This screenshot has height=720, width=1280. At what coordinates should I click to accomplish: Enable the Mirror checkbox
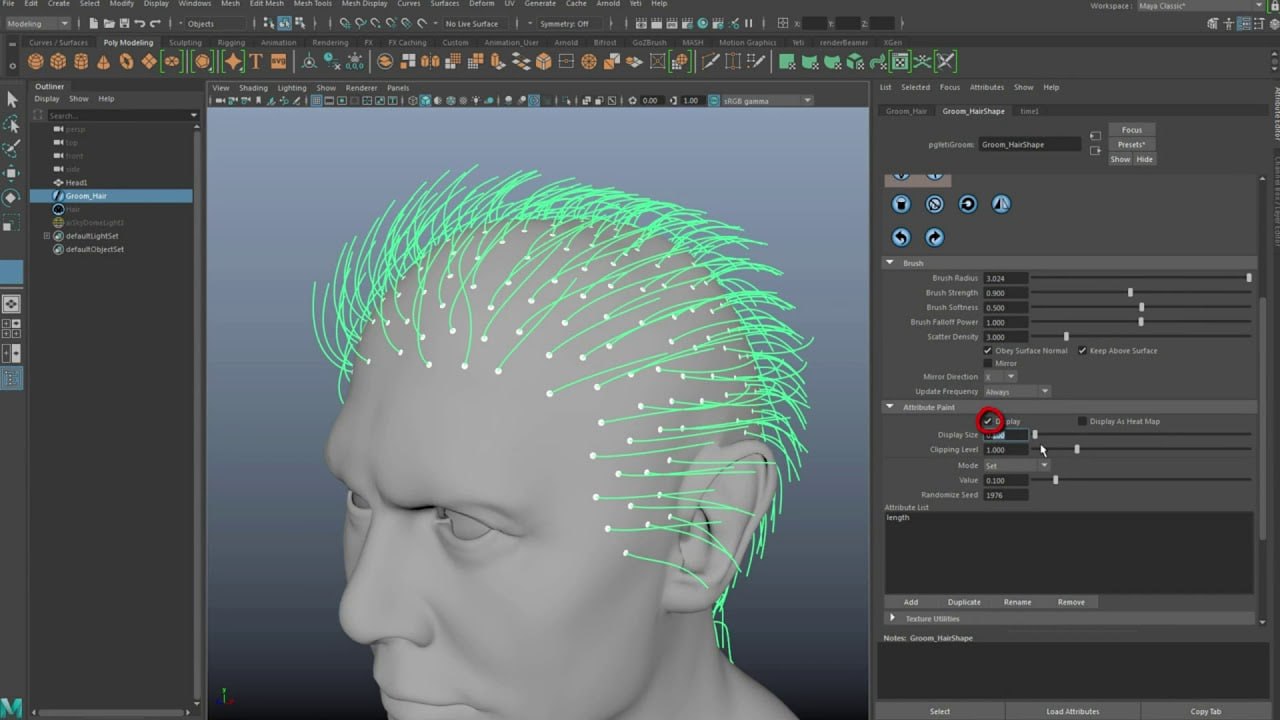(988, 363)
